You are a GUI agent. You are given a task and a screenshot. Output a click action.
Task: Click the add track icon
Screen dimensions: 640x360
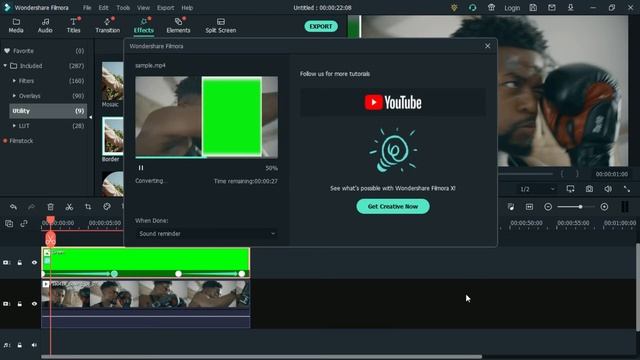pyautogui.click(x=9, y=223)
